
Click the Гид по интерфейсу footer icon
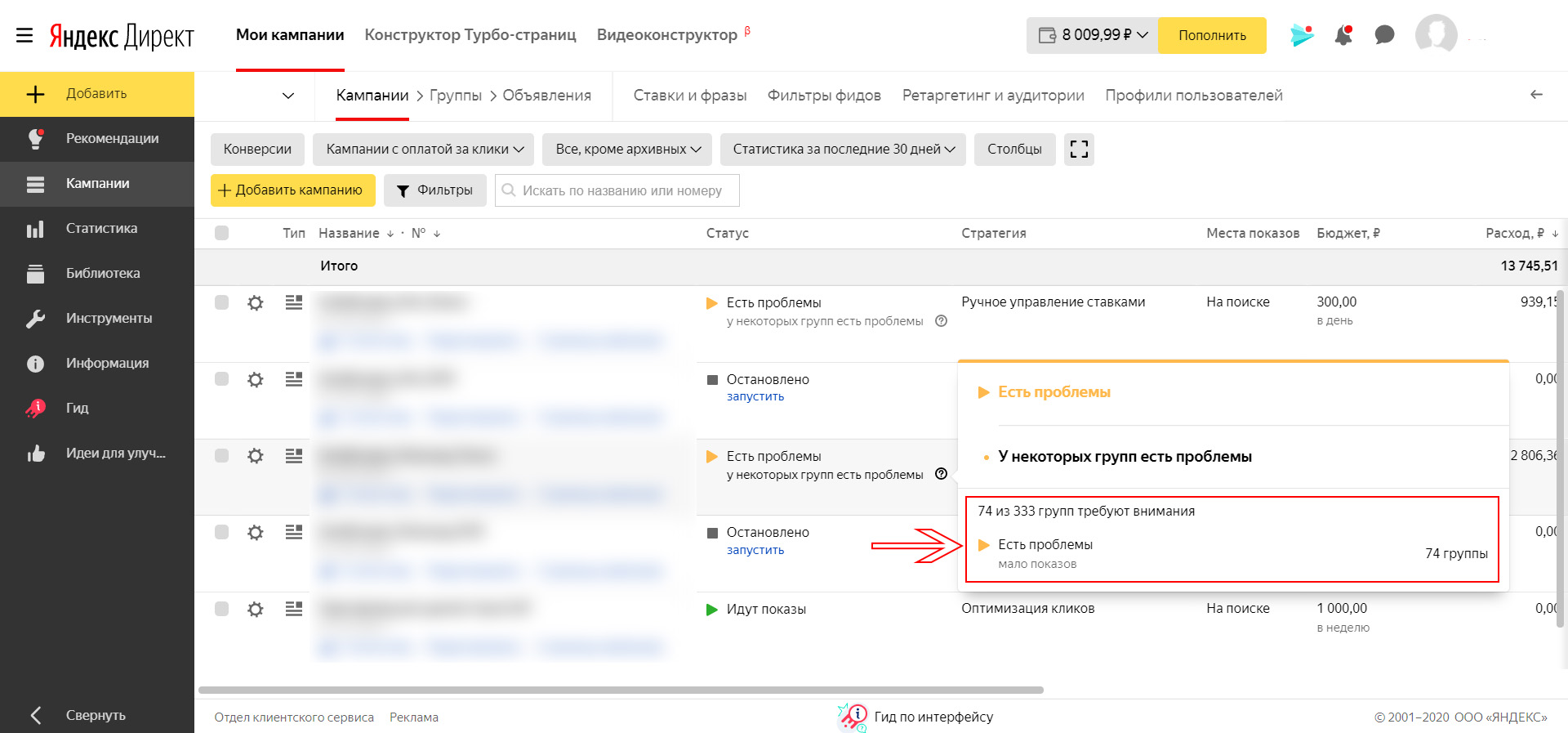pos(853,717)
